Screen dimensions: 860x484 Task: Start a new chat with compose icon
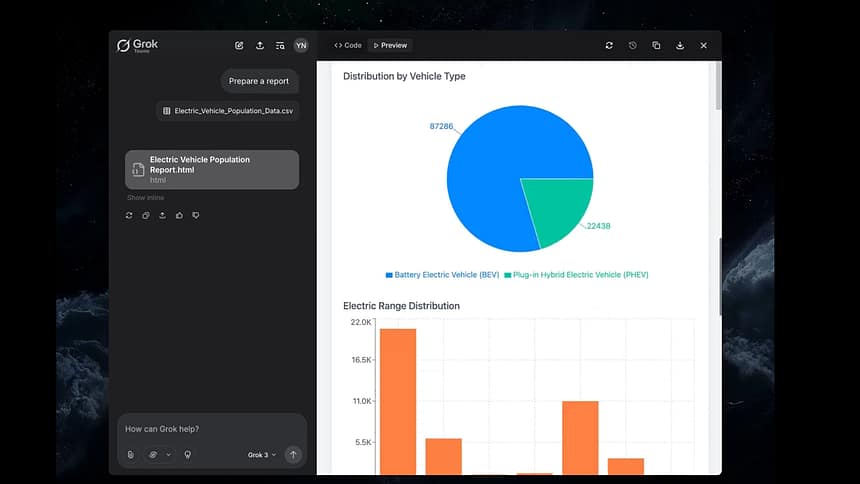tap(239, 45)
